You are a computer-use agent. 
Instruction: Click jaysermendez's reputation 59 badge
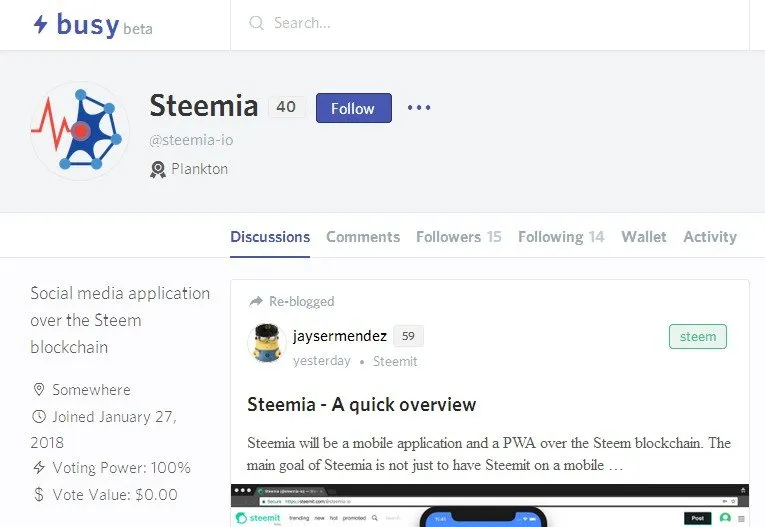(408, 336)
